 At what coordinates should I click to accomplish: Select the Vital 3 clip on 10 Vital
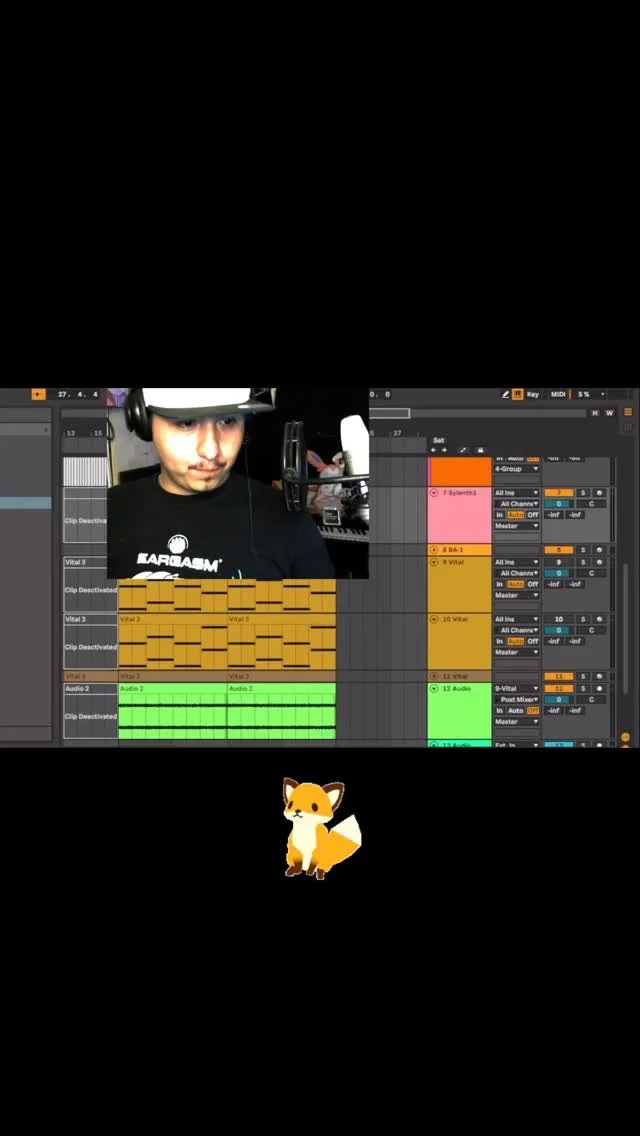pos(173,642)
